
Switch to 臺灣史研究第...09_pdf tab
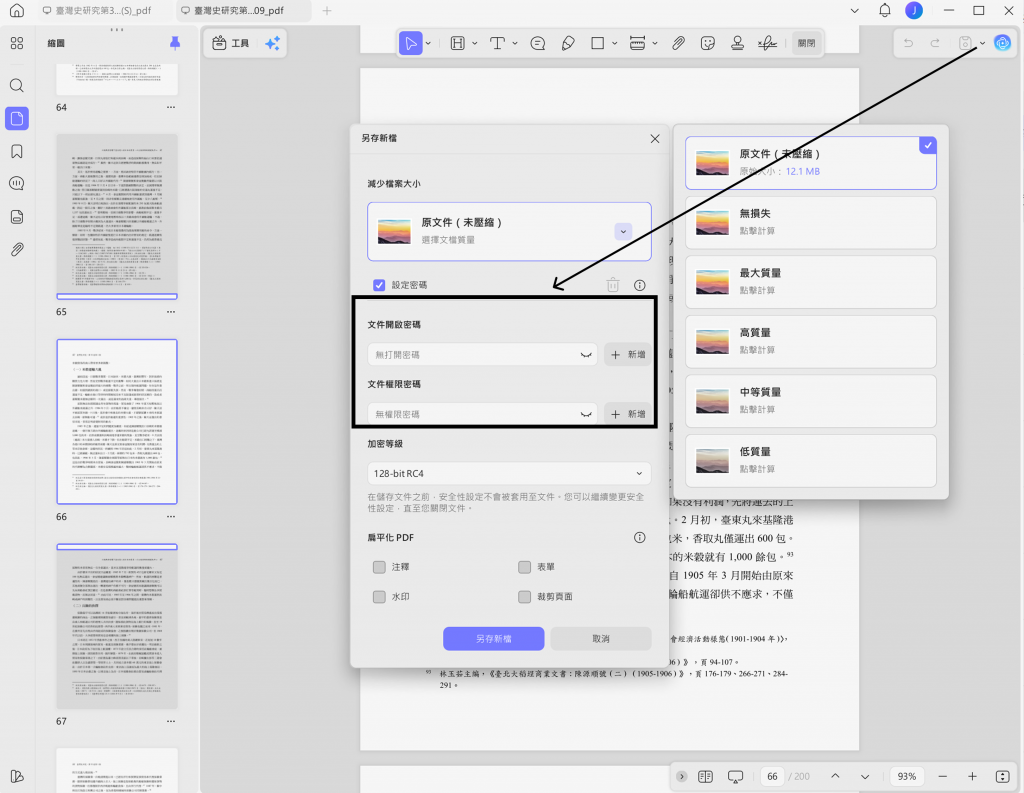[239, 10]
